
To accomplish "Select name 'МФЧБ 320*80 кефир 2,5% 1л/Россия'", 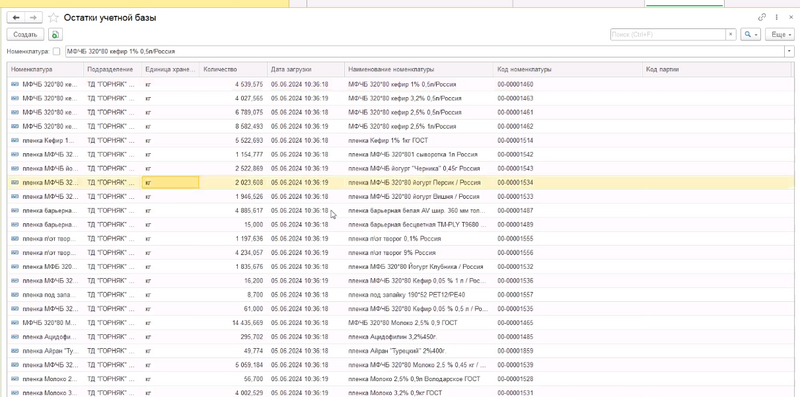I will click(x=403, y=126).
